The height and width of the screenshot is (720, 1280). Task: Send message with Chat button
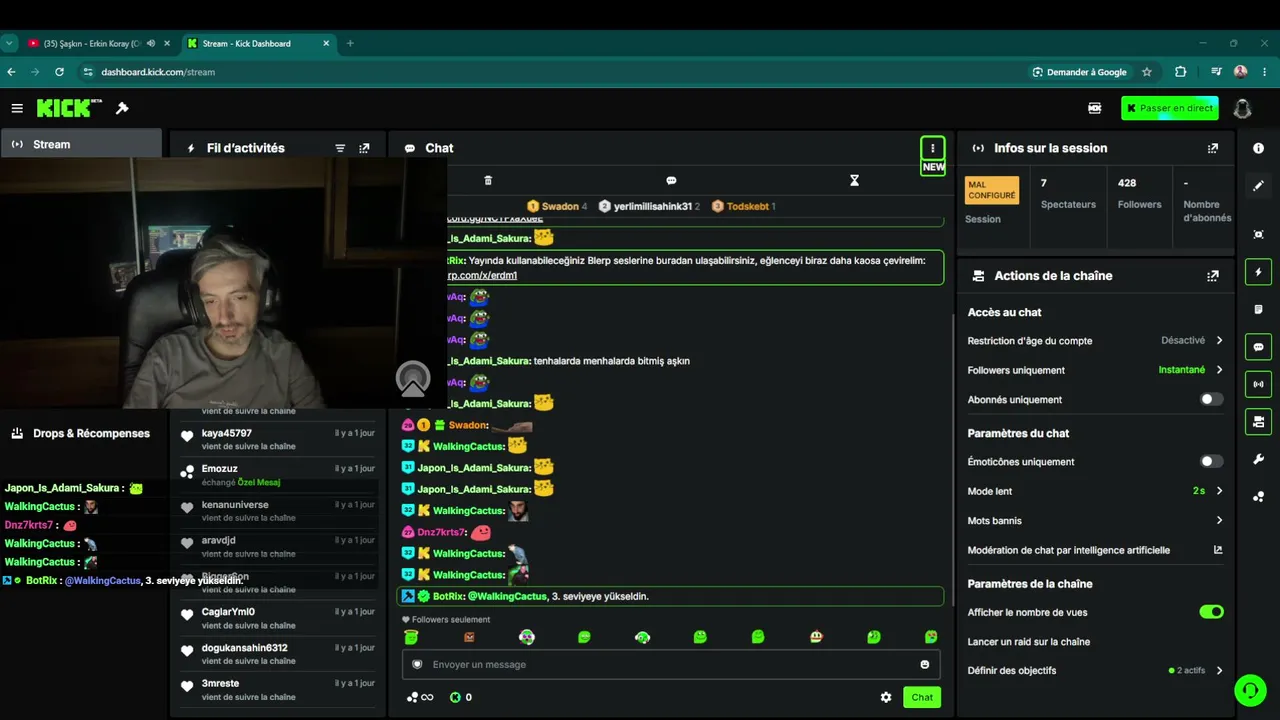pyautogui.click(x=922, y=697)
